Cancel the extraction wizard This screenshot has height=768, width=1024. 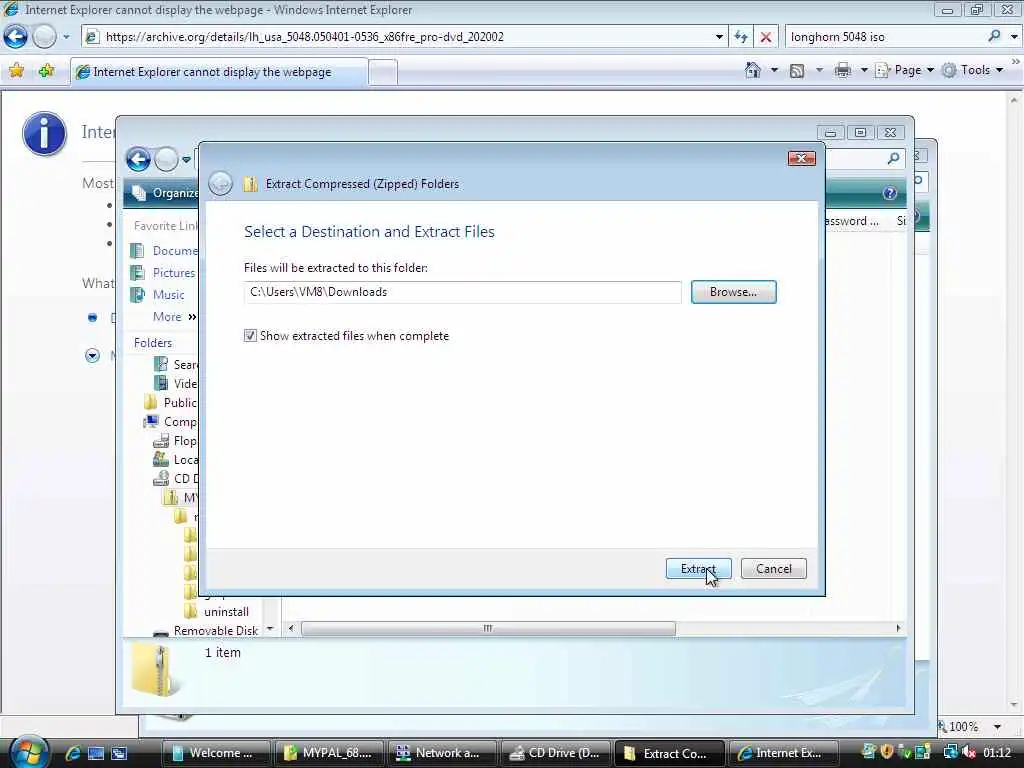[773, 569]
